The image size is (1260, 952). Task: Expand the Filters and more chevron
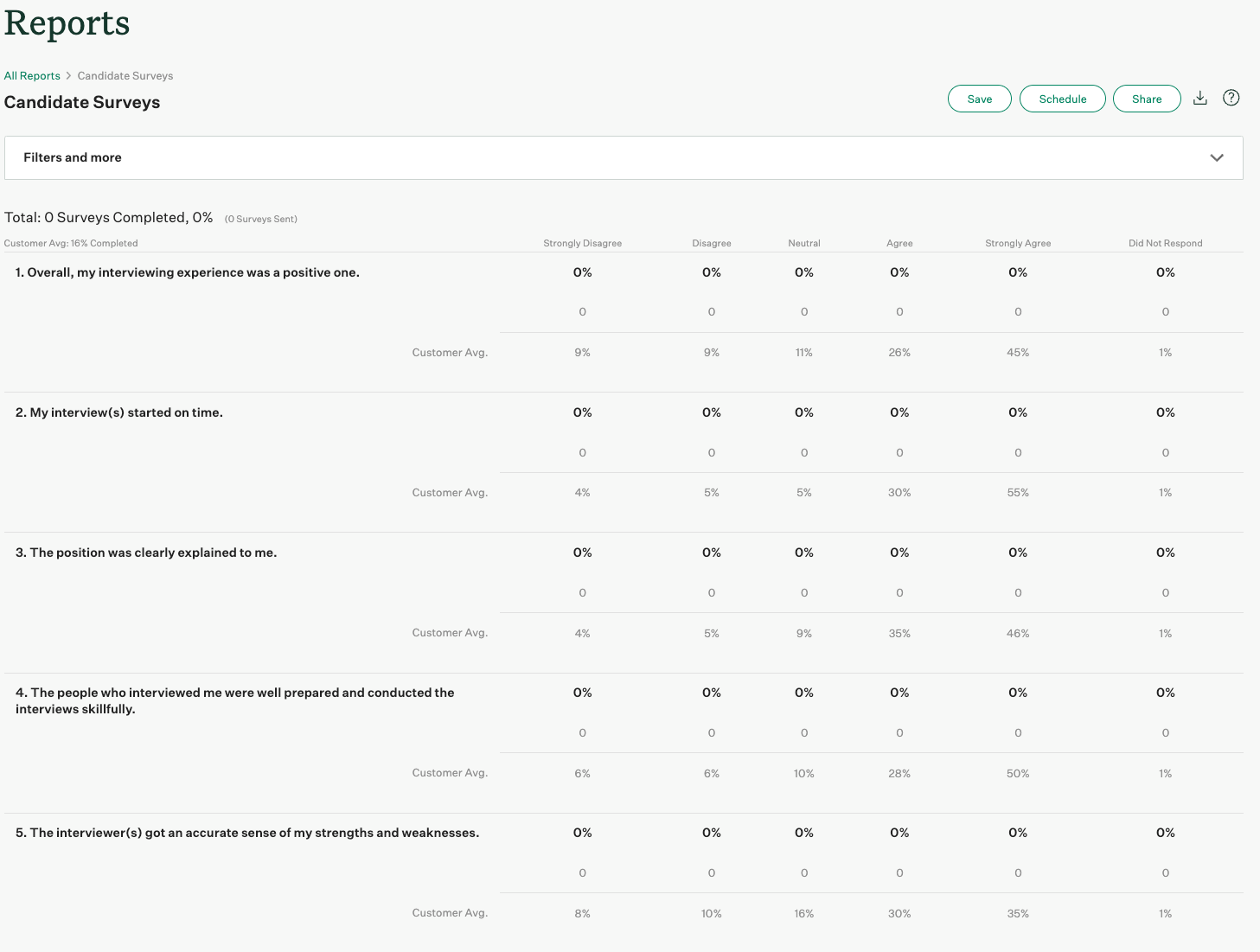pyautogui.click(x=1216, y=157)
